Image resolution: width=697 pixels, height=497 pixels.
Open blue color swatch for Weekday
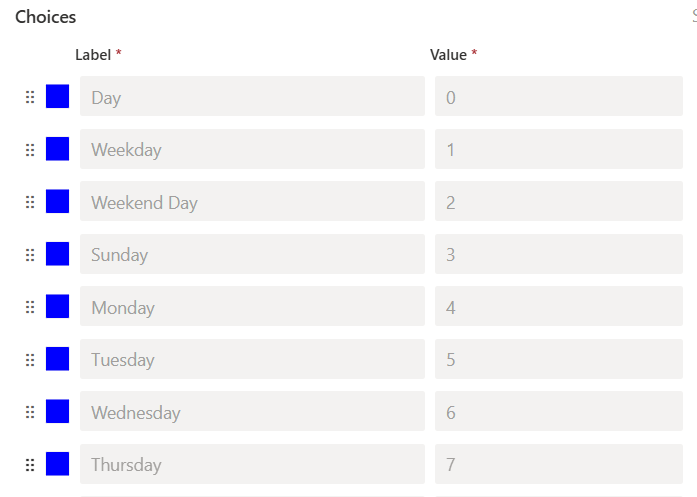click(x=58, y=149)
